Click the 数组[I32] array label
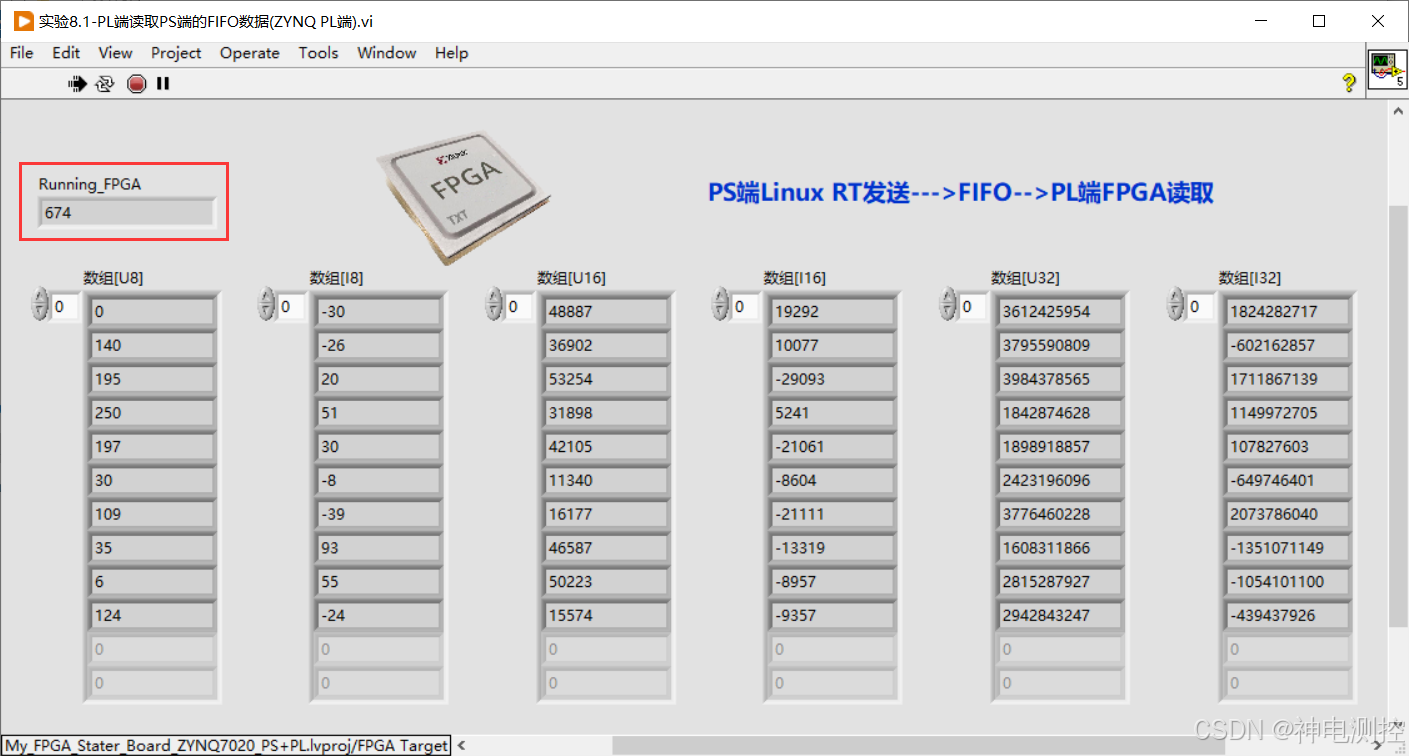Screen dimensions: 1409x756 coord(1249,278)
